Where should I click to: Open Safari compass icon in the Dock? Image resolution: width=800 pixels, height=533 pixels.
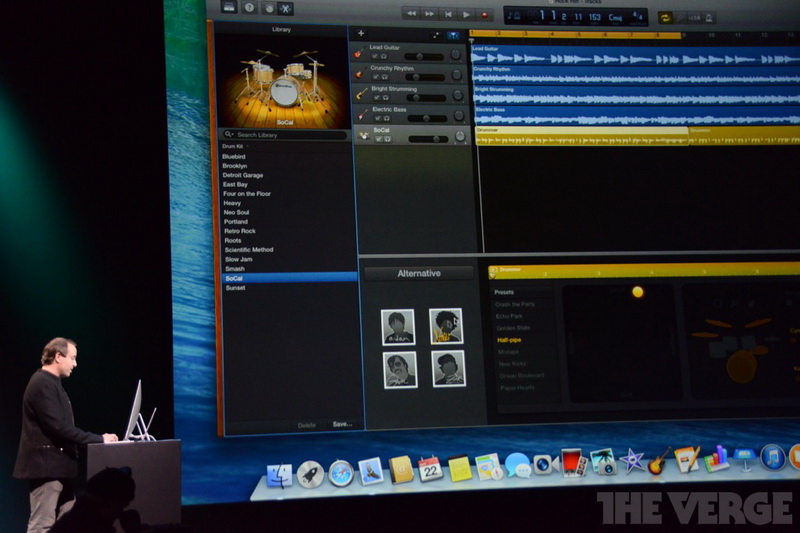(x=341, y=473)
